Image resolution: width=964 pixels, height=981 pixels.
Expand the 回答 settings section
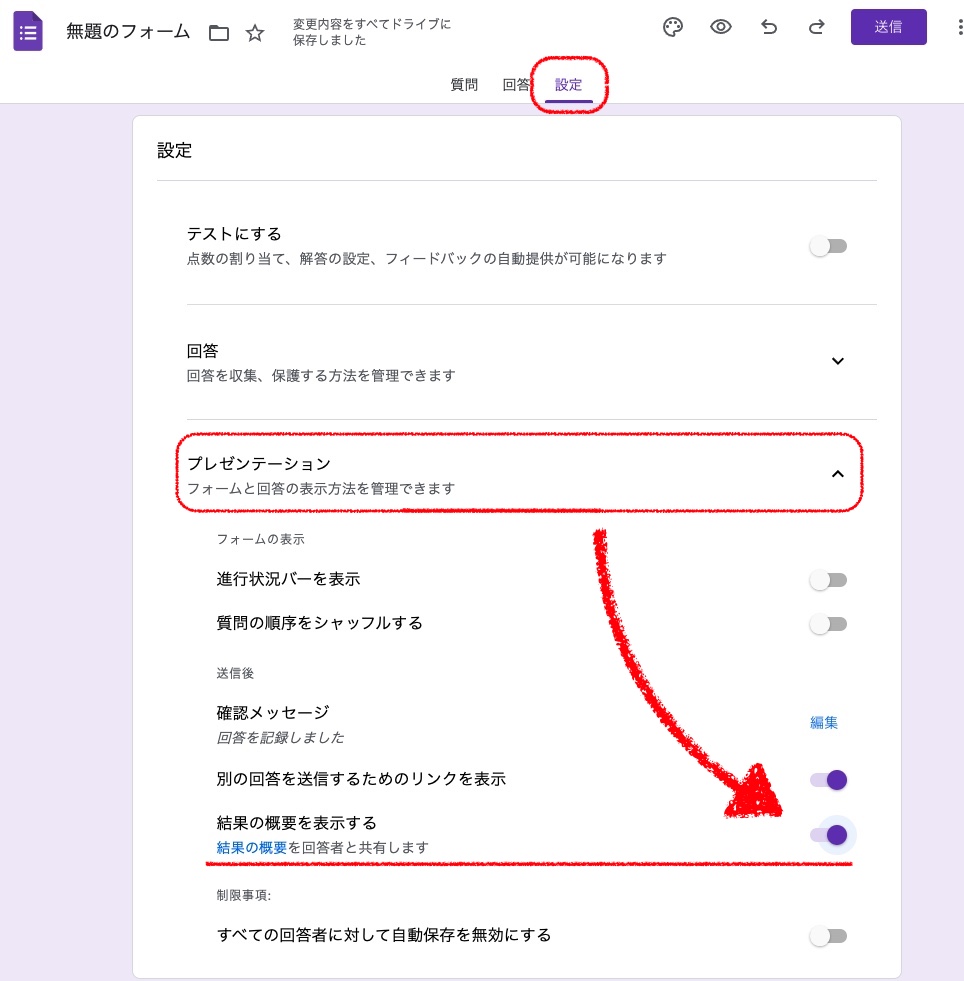tap(838, 361)
